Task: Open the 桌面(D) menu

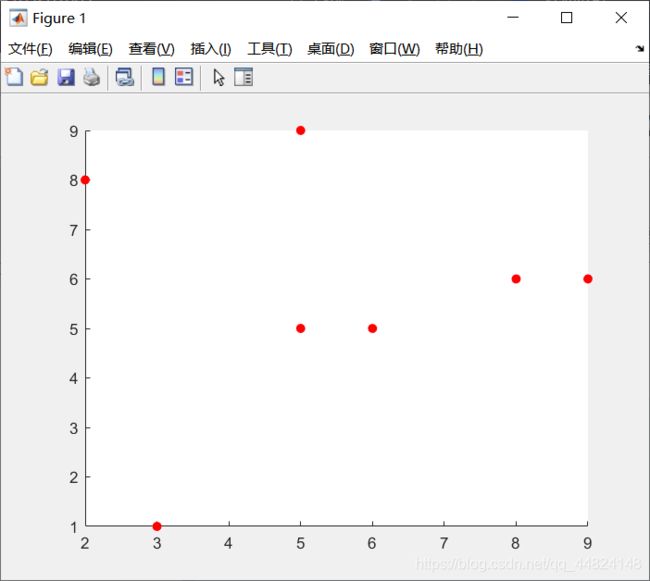Action: point(330,49)
